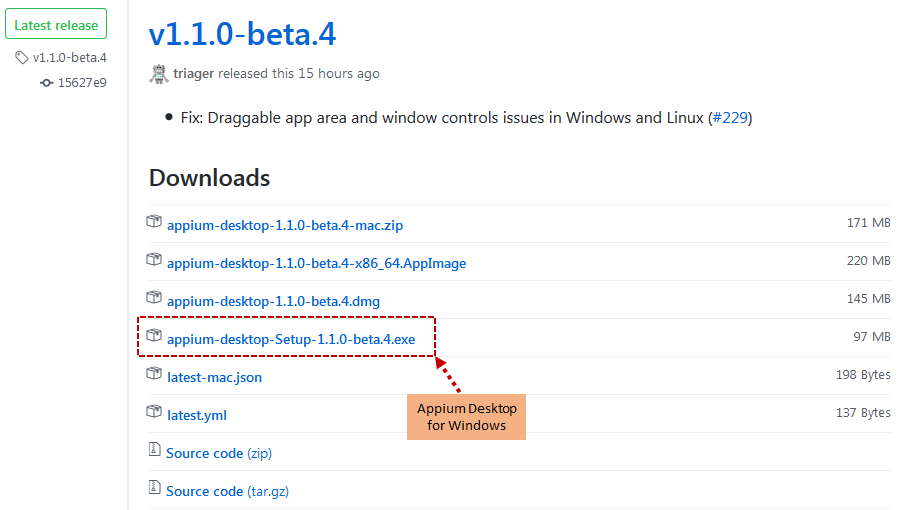Image resolution: width=901 pixels, height=510 pixels.
Task: Download appium-desktop-1.1.0-beta.4.dmg
Action: coord(274,301)
